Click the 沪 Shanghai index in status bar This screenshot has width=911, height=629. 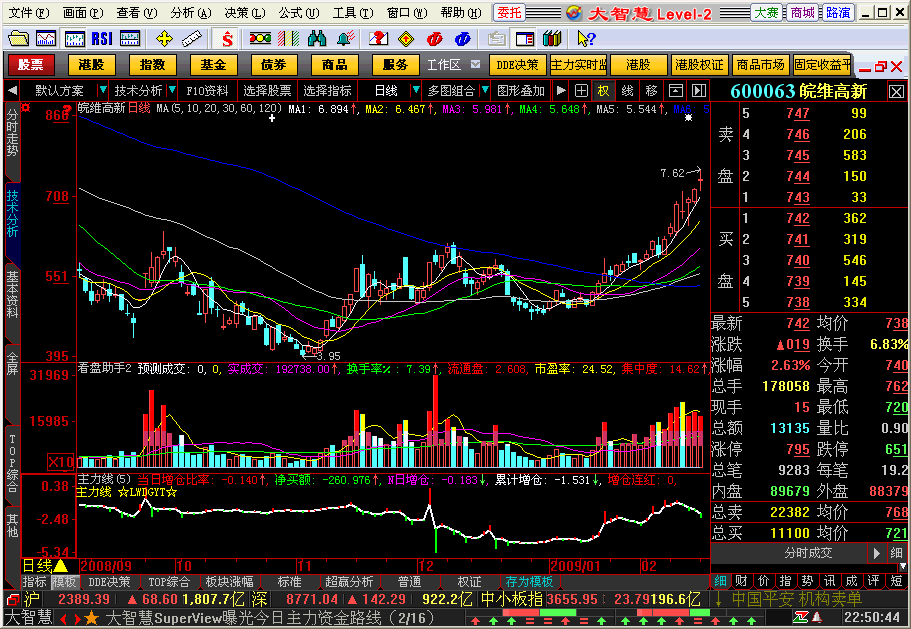pyautogui.click(x=32, y=599)
